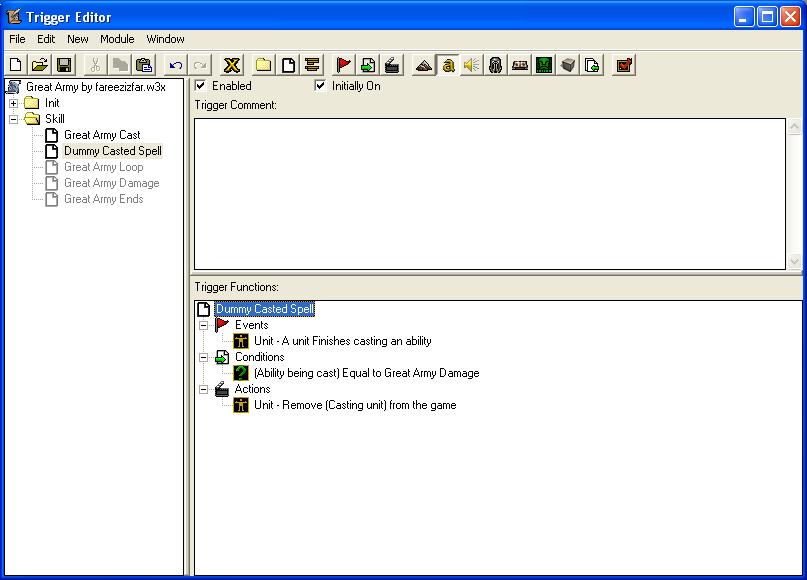Select the Trigger Editor 'a' module icon
807x580 pixels.
click(448, 65)
